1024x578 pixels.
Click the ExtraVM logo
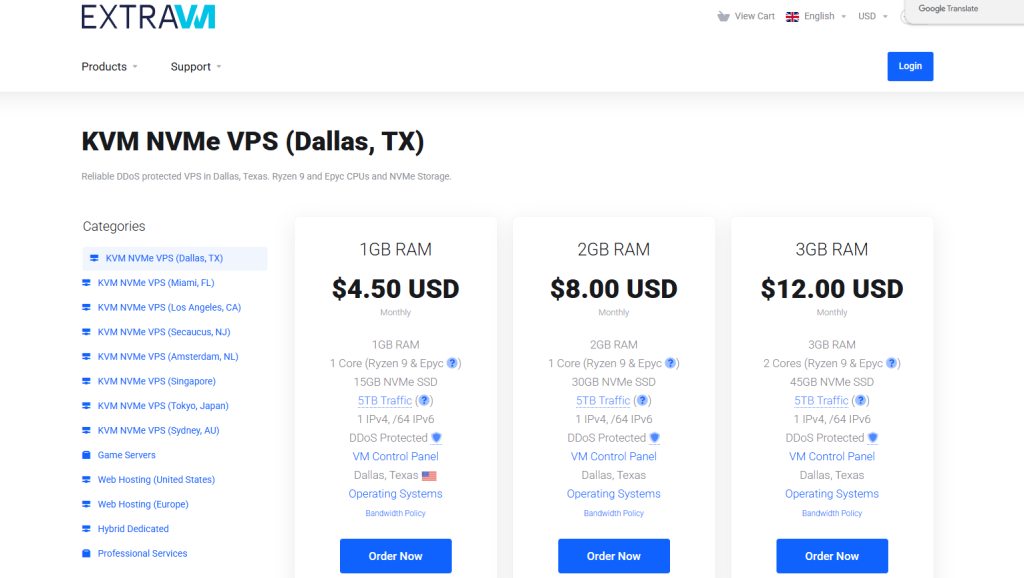point(148,16)
